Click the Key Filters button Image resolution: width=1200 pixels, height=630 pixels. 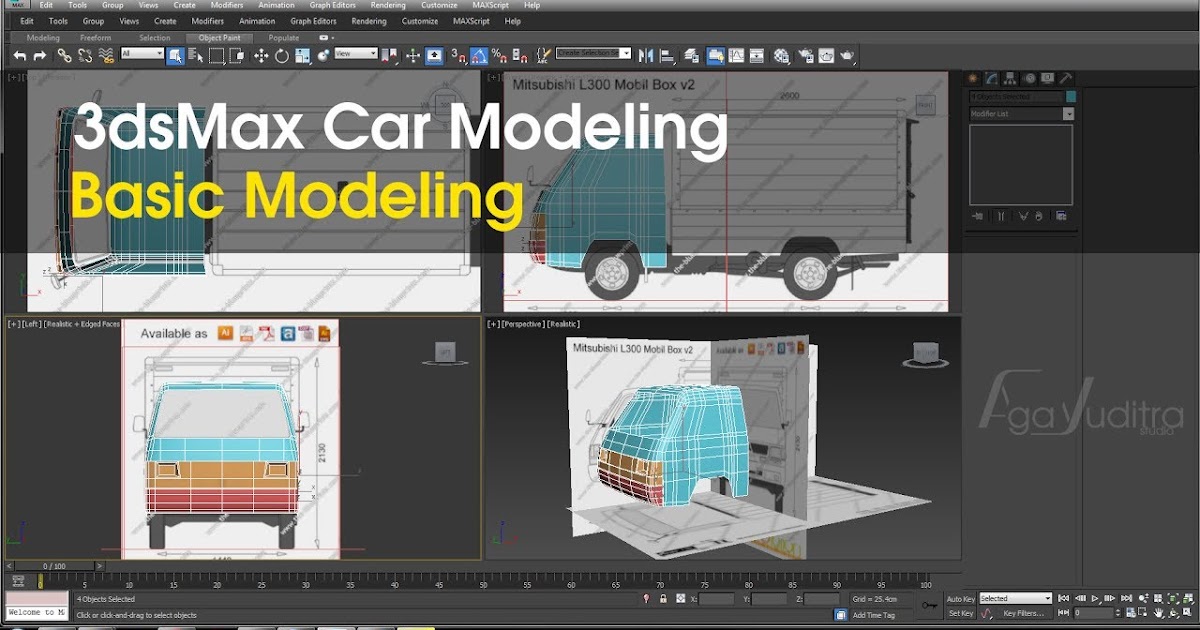coord(1024,613)
